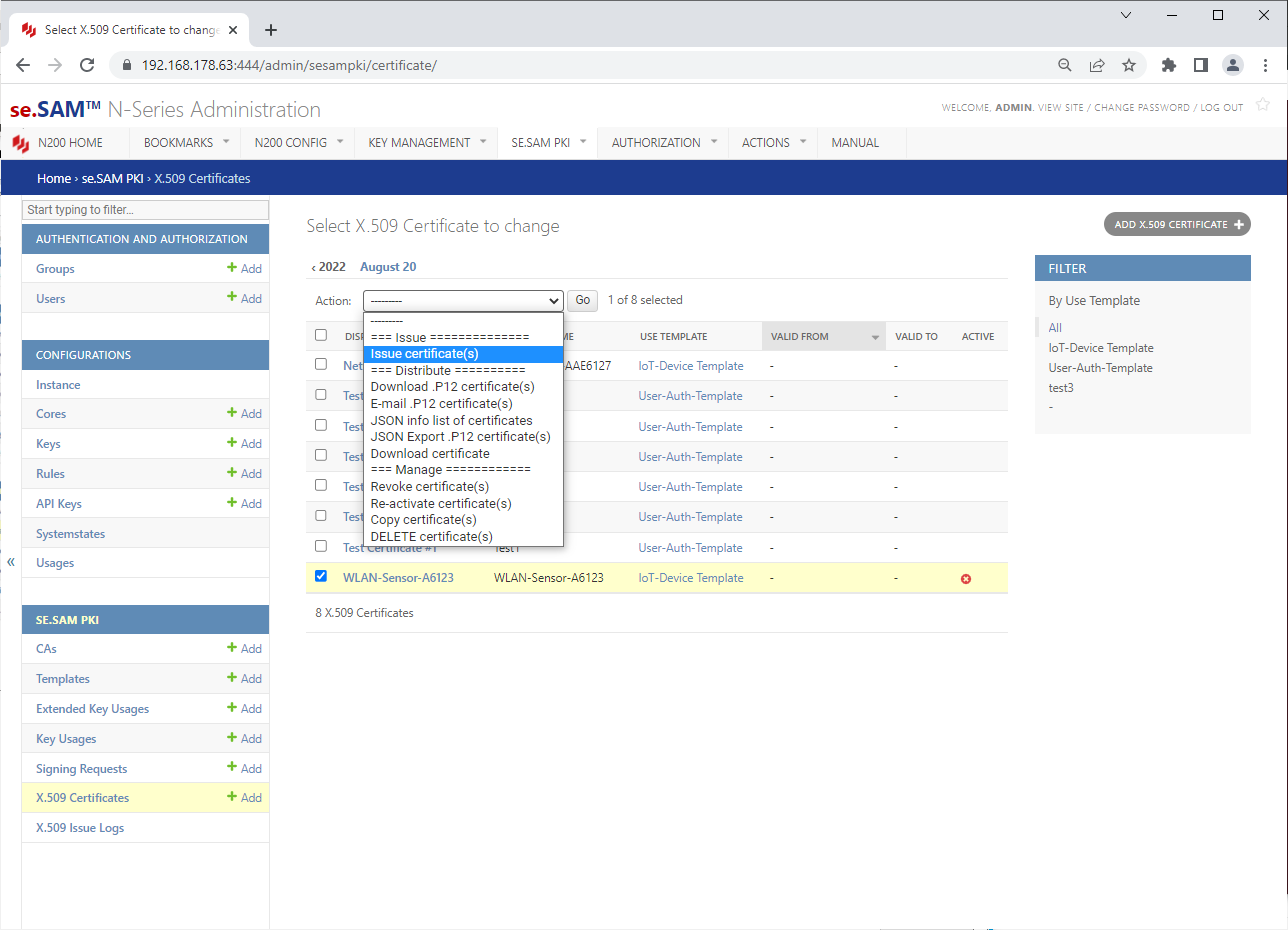Open Chrome tab search chevron
Image resolution: width=1288 pixels, height=930 pixels.
coord(1126,15)
